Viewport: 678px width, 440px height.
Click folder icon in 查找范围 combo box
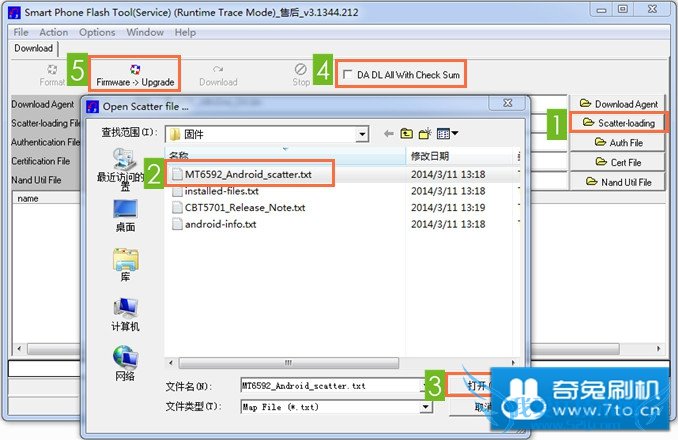pyautogui.click(x=175, y=134)
